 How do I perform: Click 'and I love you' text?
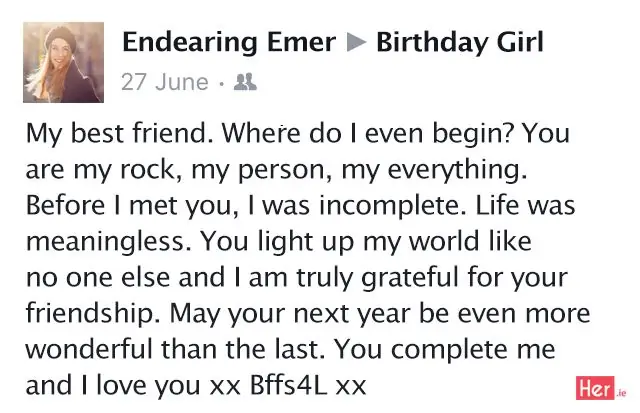point(113,384)
